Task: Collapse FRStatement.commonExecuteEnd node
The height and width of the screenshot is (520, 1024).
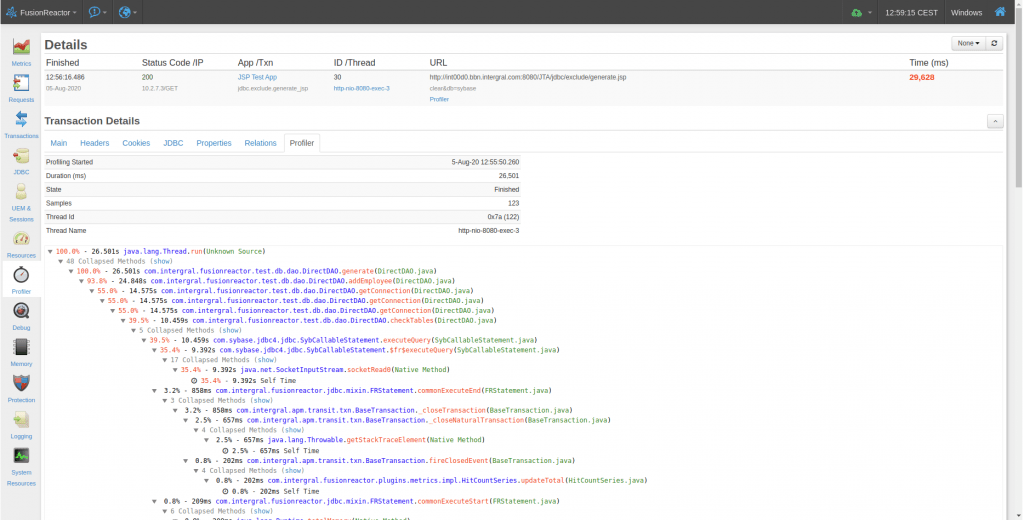Action: click(x=155, y=391)
